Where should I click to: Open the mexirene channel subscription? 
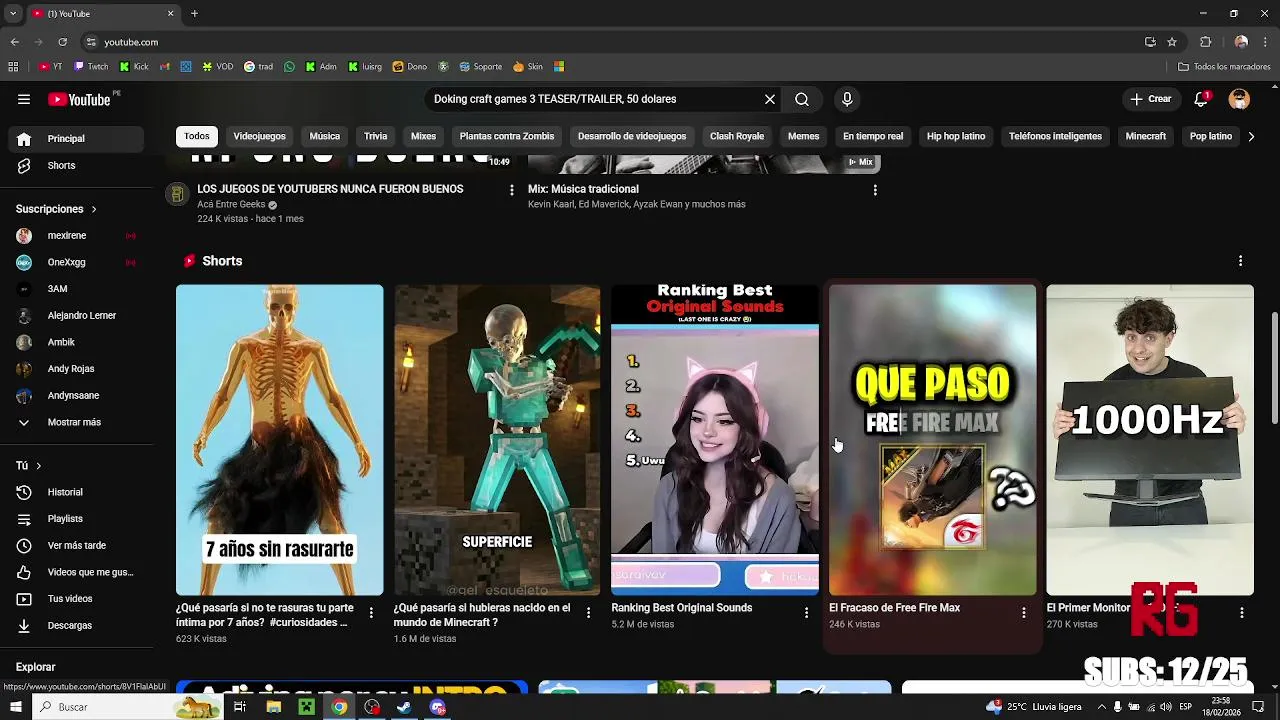click(76, 236)
